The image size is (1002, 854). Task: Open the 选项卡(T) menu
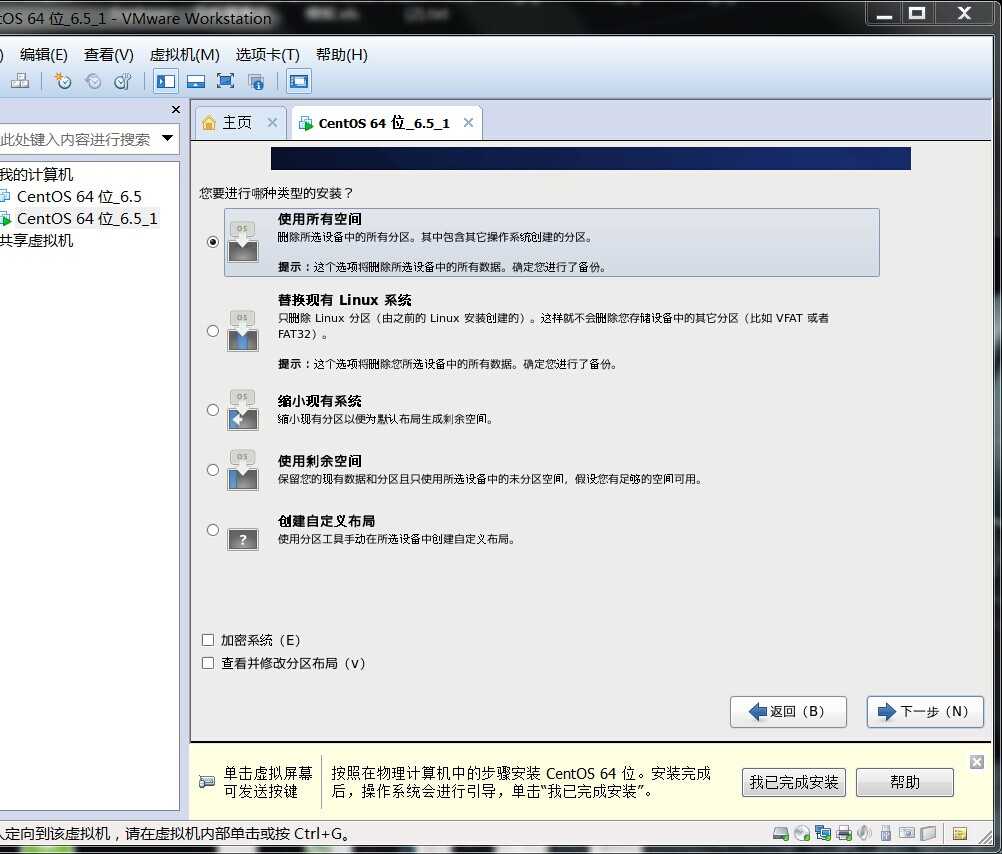(x=267, y=55)
